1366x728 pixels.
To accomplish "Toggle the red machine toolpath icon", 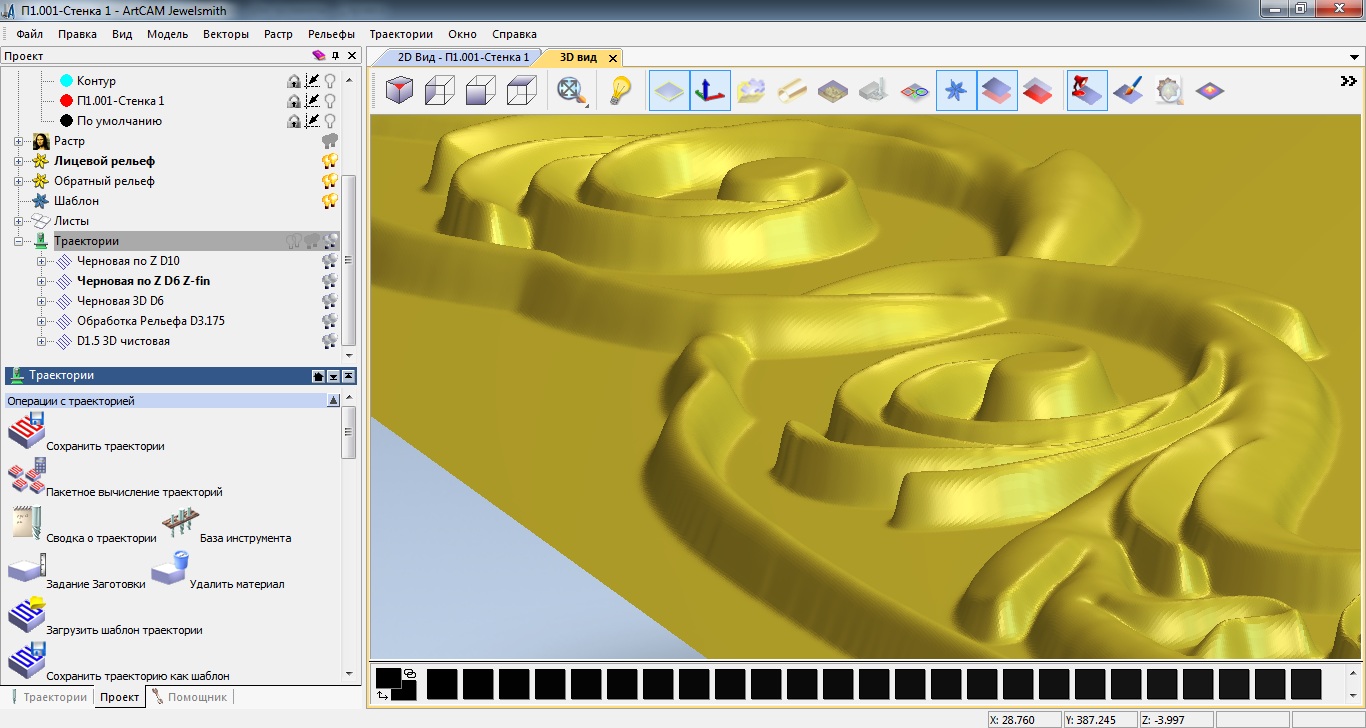I will [1086, 91].
